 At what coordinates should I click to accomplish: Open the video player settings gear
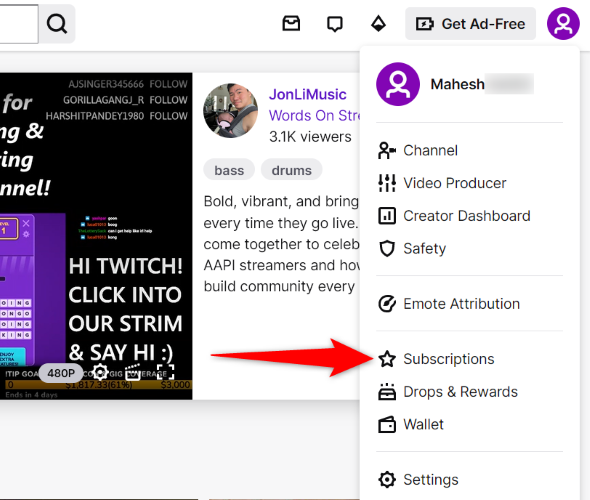pos(100,372)
